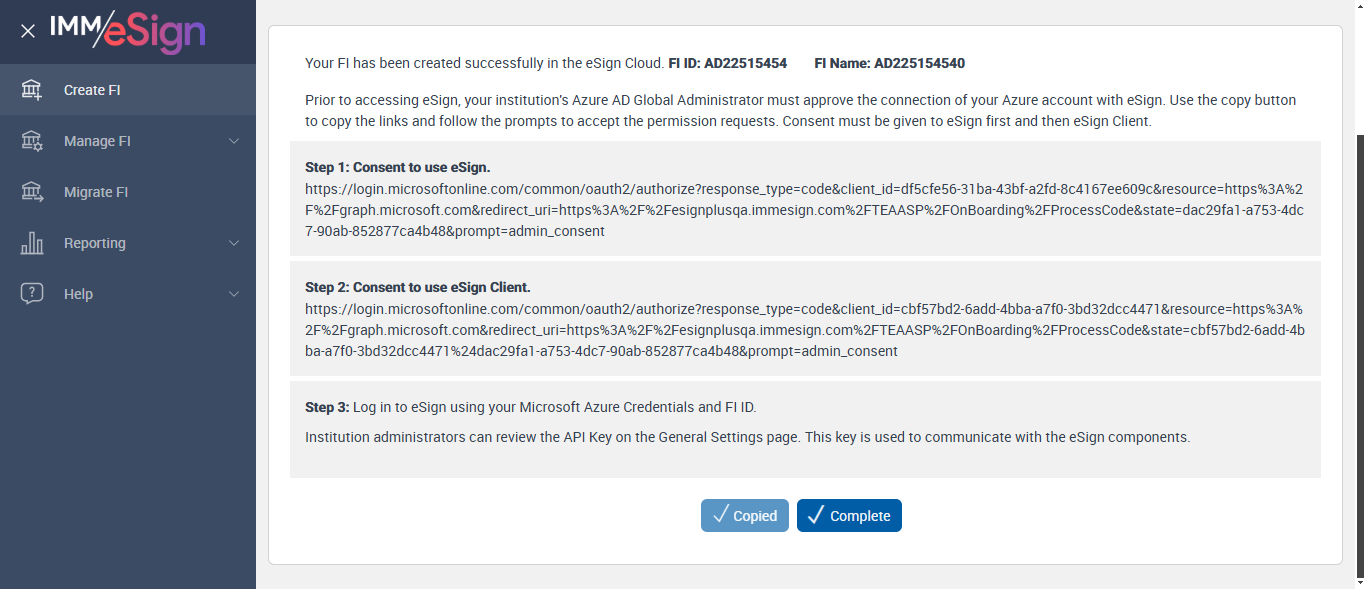1366x589 pixels.
Task: Expand the Help chevron
Action: coord(234,294)
